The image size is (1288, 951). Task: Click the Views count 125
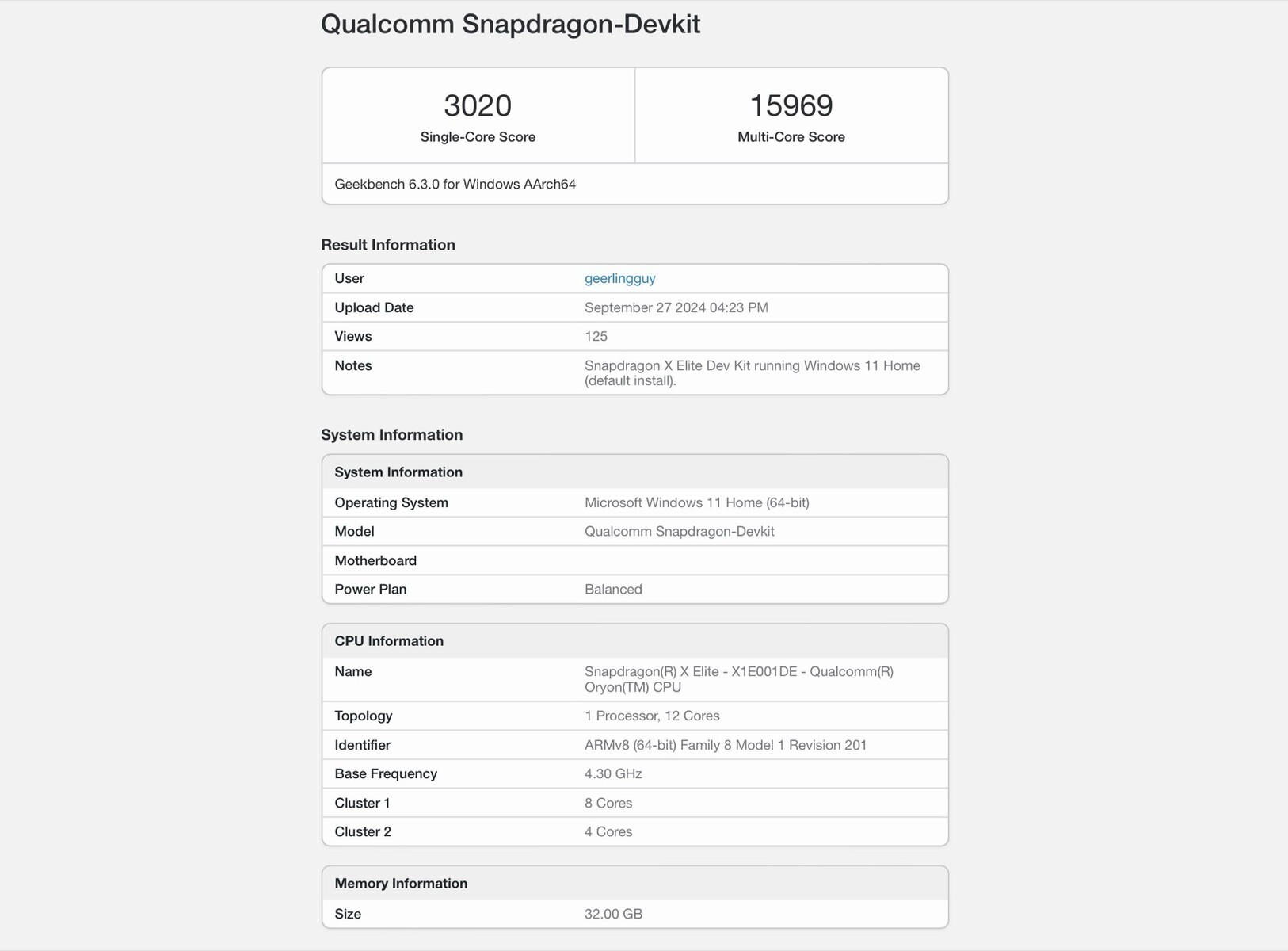(596, 336)
